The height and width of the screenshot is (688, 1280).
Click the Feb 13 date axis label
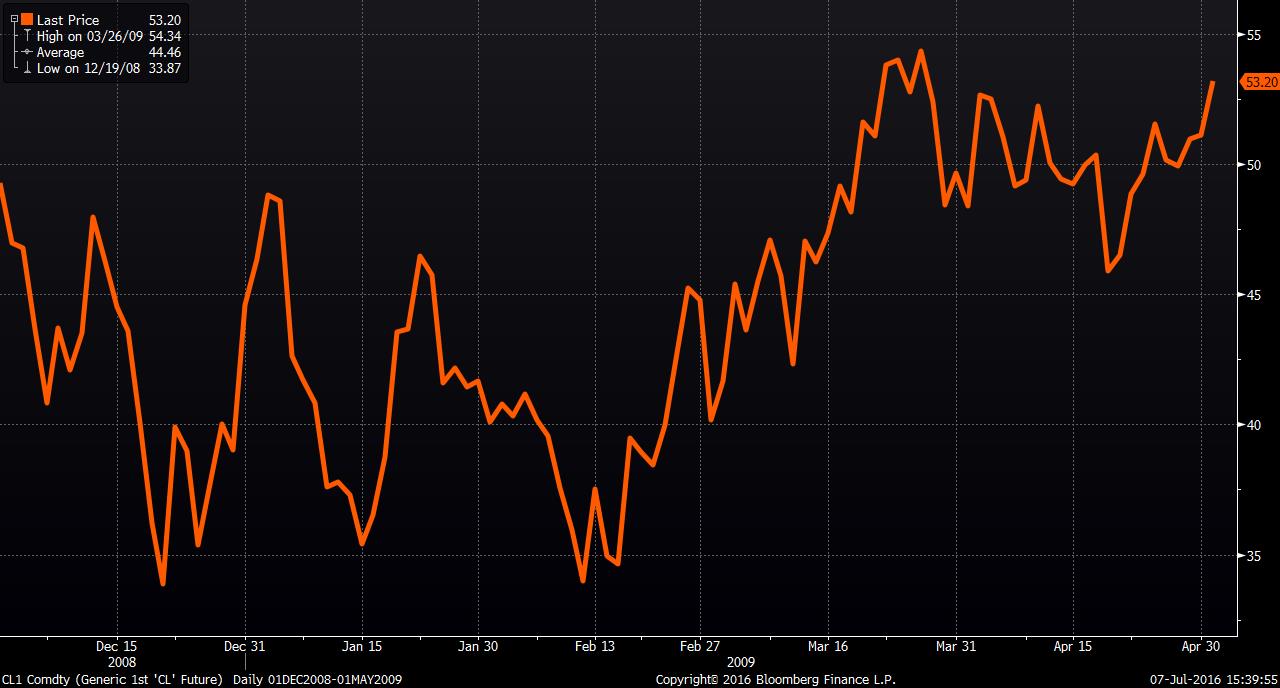(594, 646)
